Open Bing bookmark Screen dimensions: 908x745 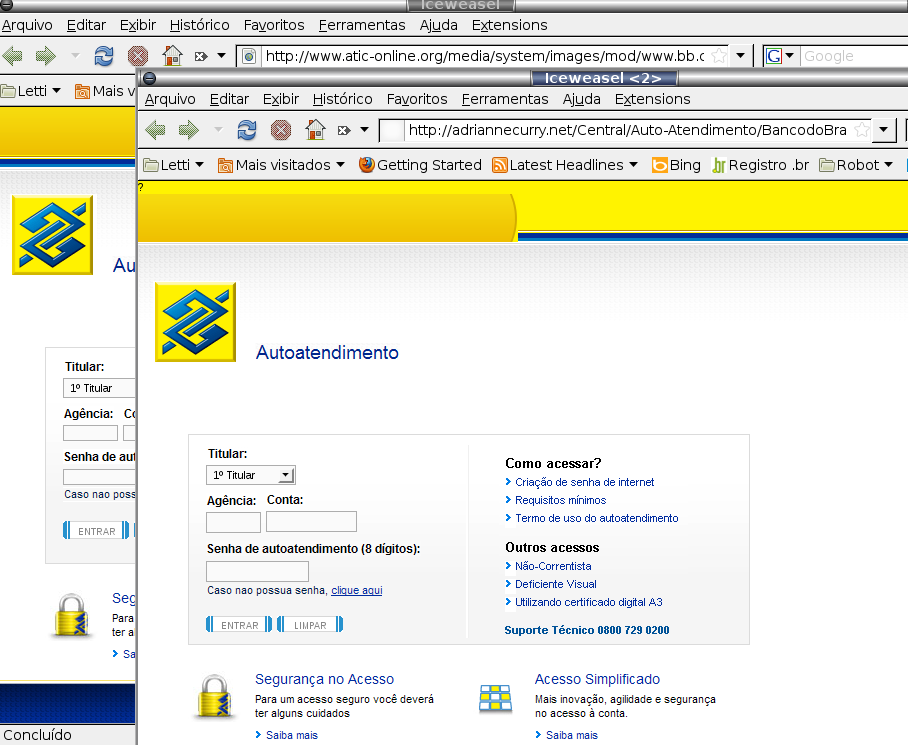(676, 165)
